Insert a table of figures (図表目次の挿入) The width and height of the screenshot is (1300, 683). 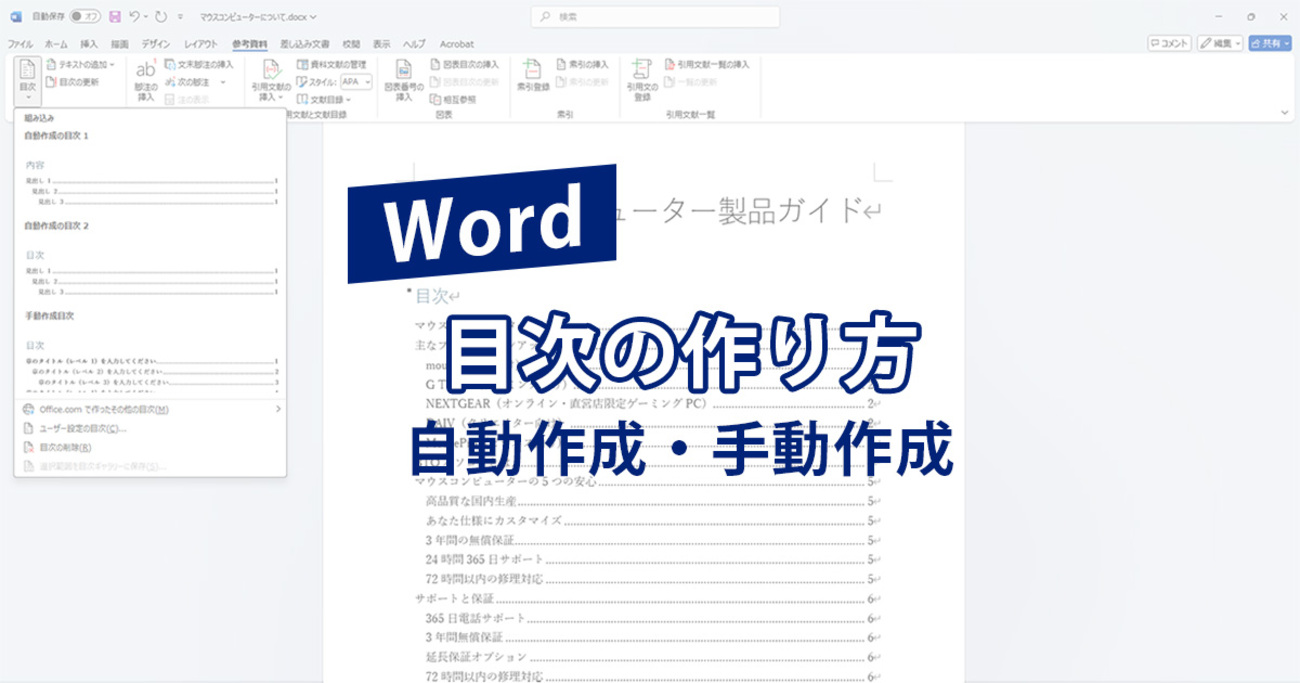(x=463, y=63)
